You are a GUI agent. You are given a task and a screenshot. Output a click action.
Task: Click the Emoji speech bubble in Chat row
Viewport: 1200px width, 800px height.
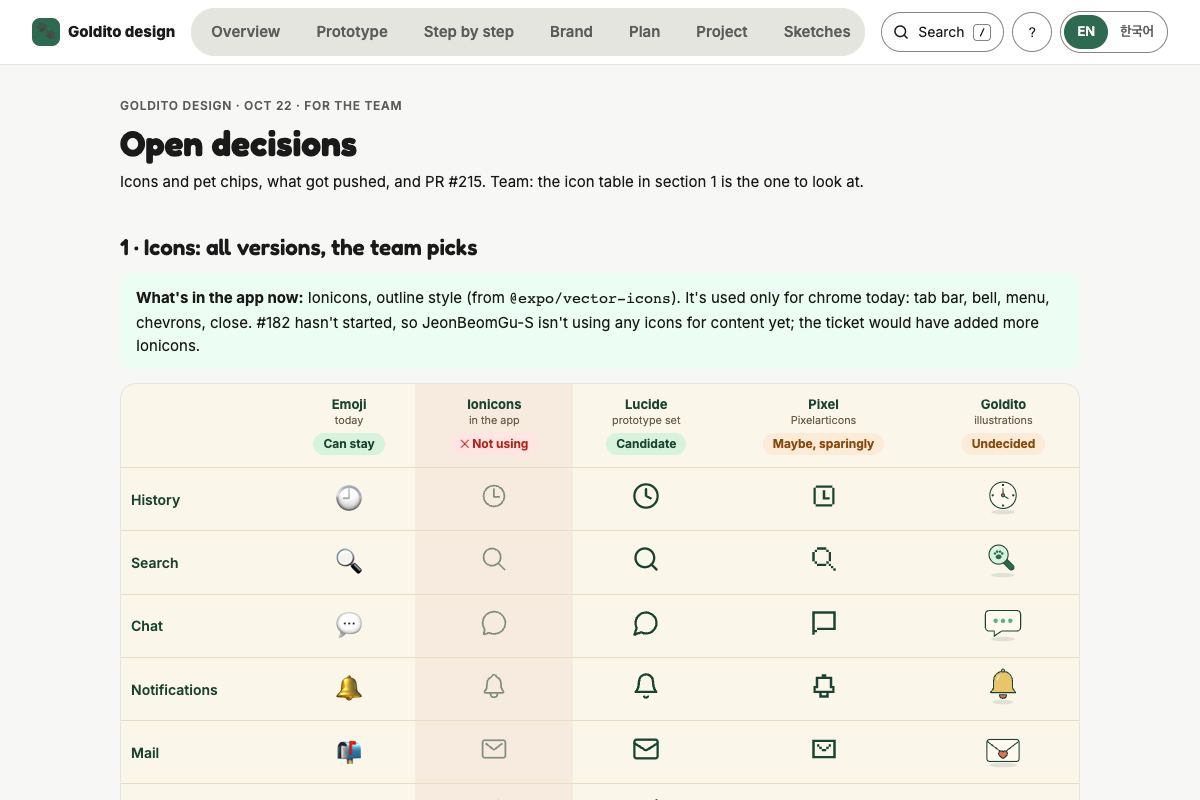pyautogui.click(x=349, y=624)
